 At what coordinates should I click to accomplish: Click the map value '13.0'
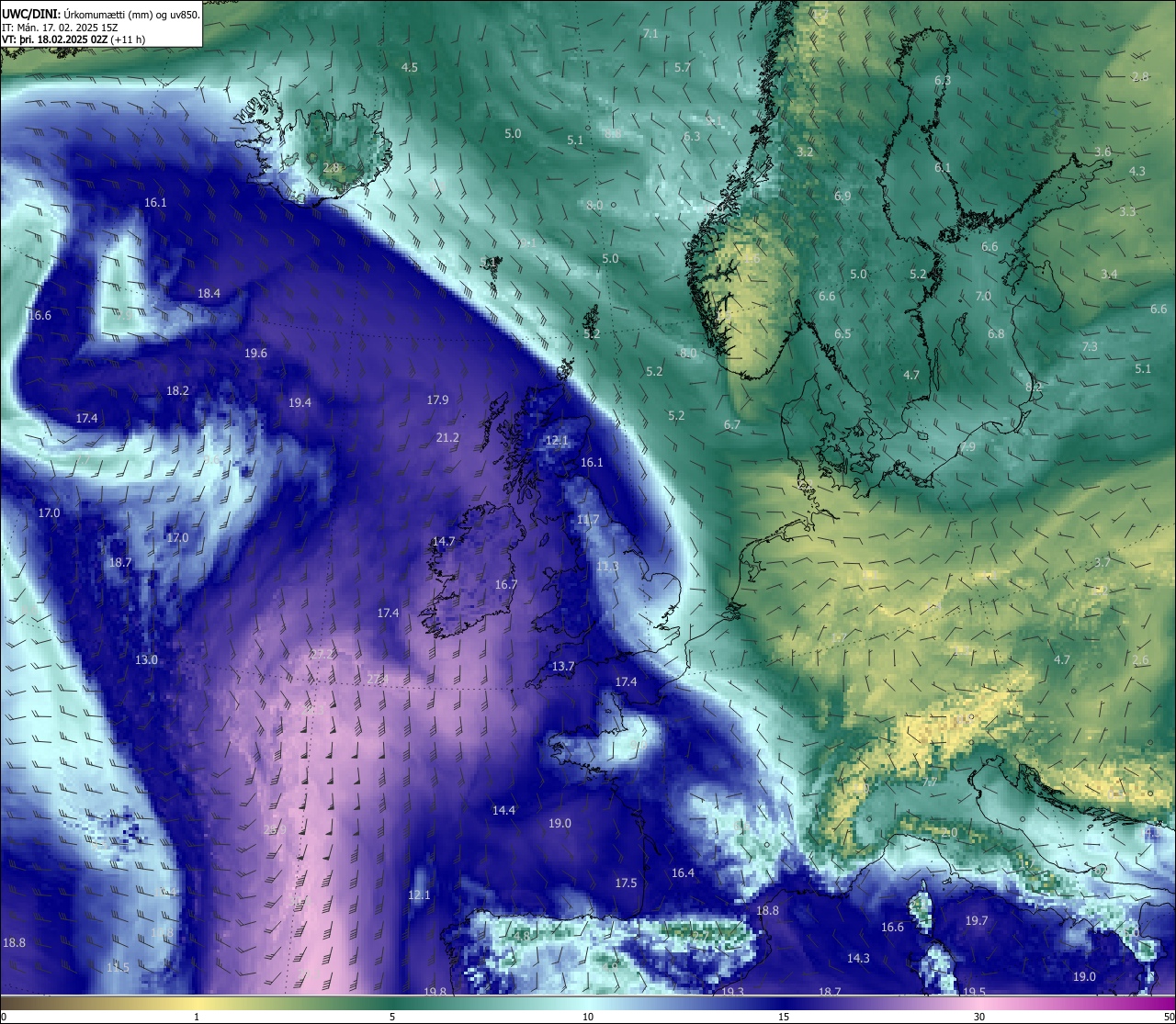point(146,660)
